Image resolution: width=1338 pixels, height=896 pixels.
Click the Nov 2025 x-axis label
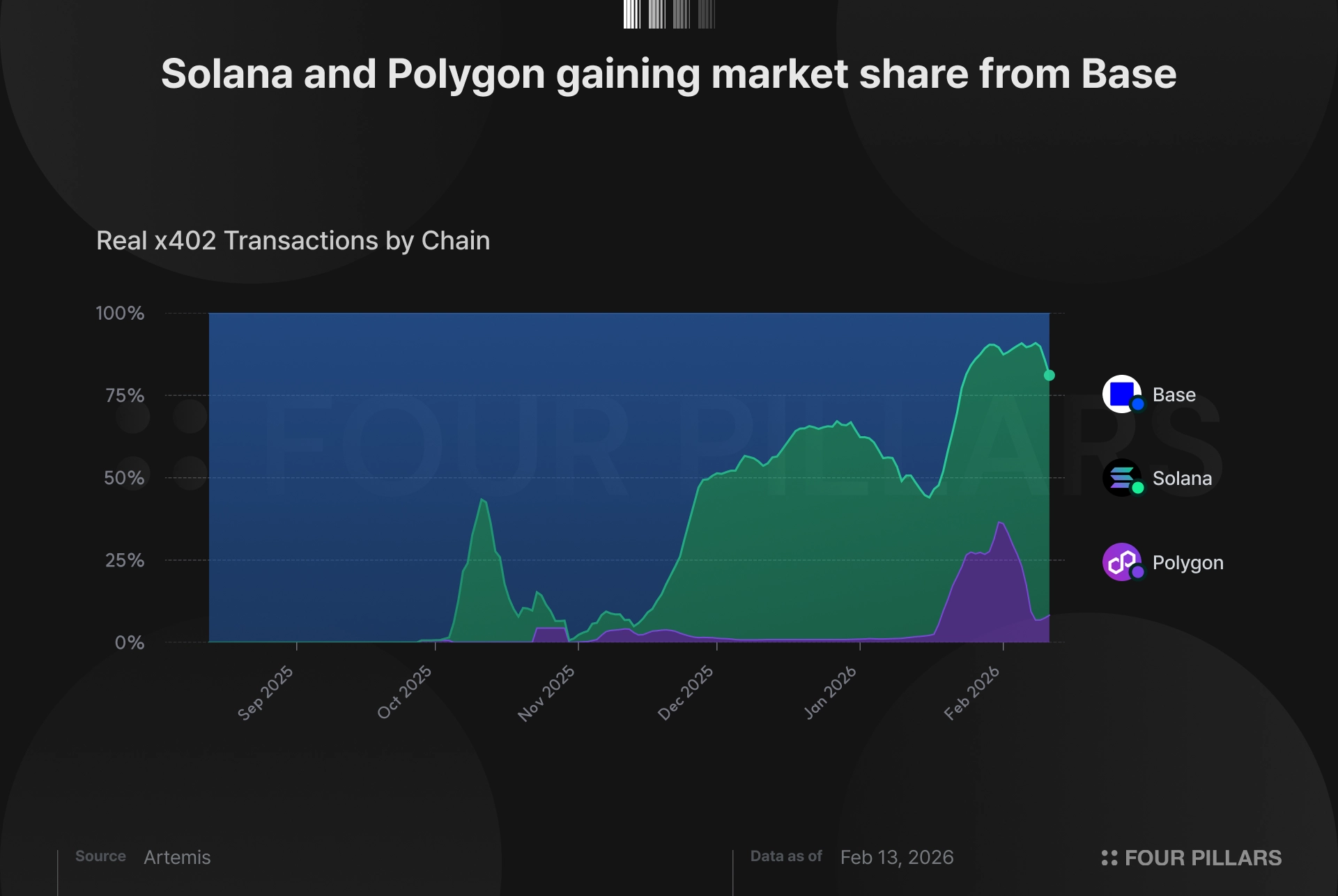[546, 693]
